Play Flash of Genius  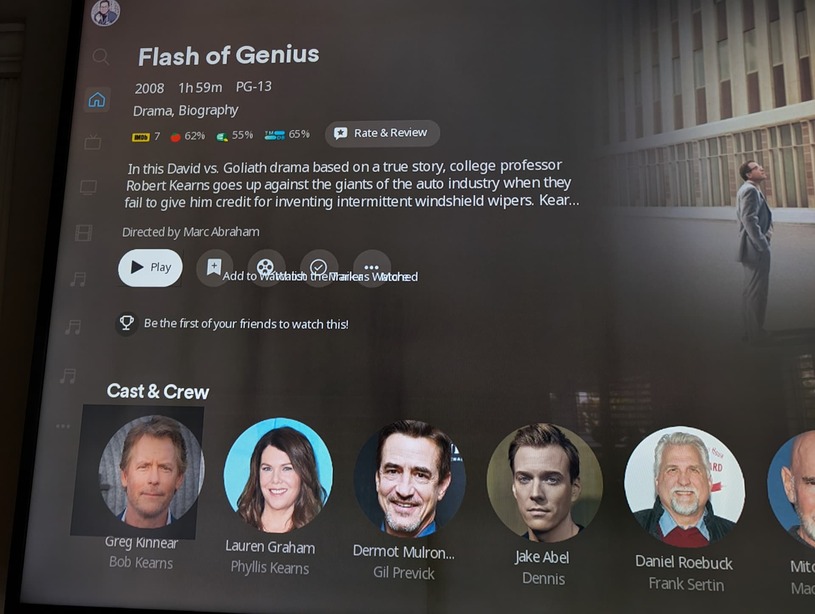click(x=150, y=268)
